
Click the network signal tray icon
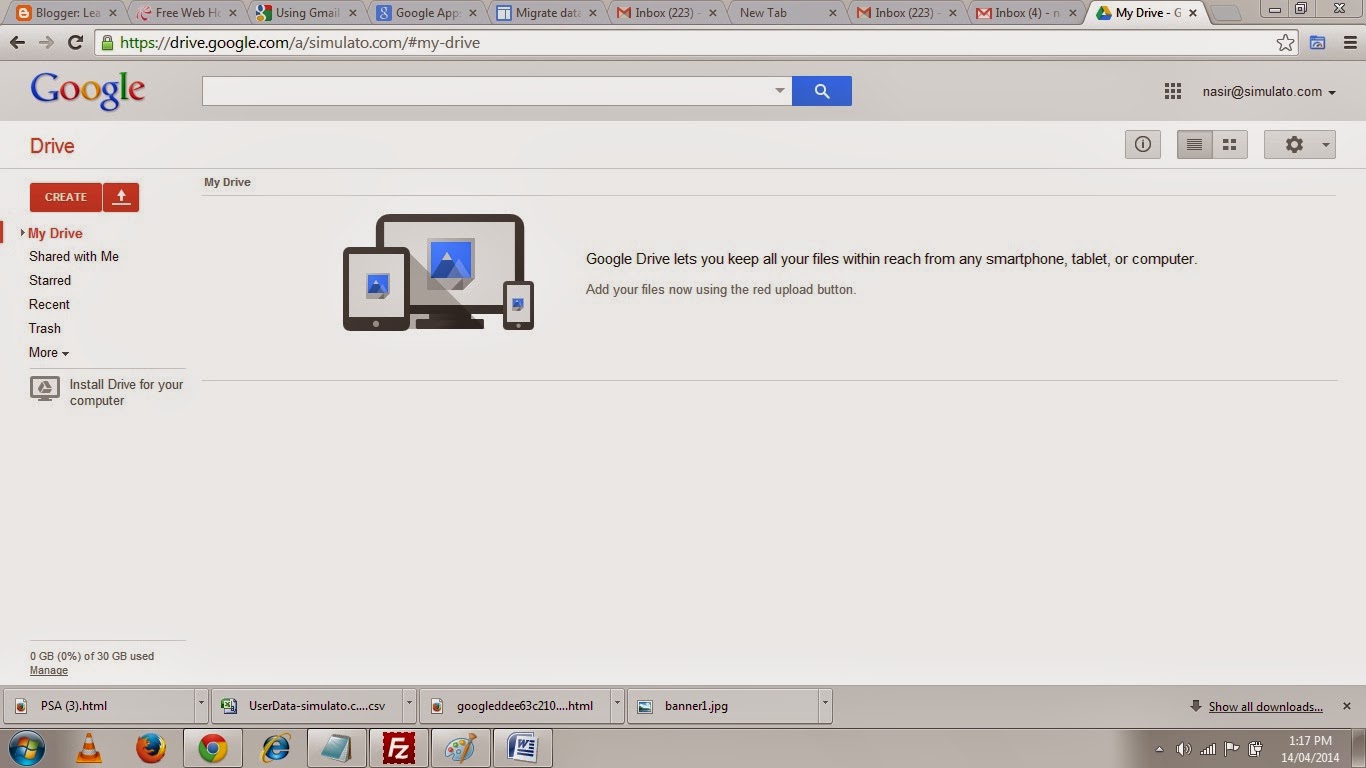[x=1208, y=749]
